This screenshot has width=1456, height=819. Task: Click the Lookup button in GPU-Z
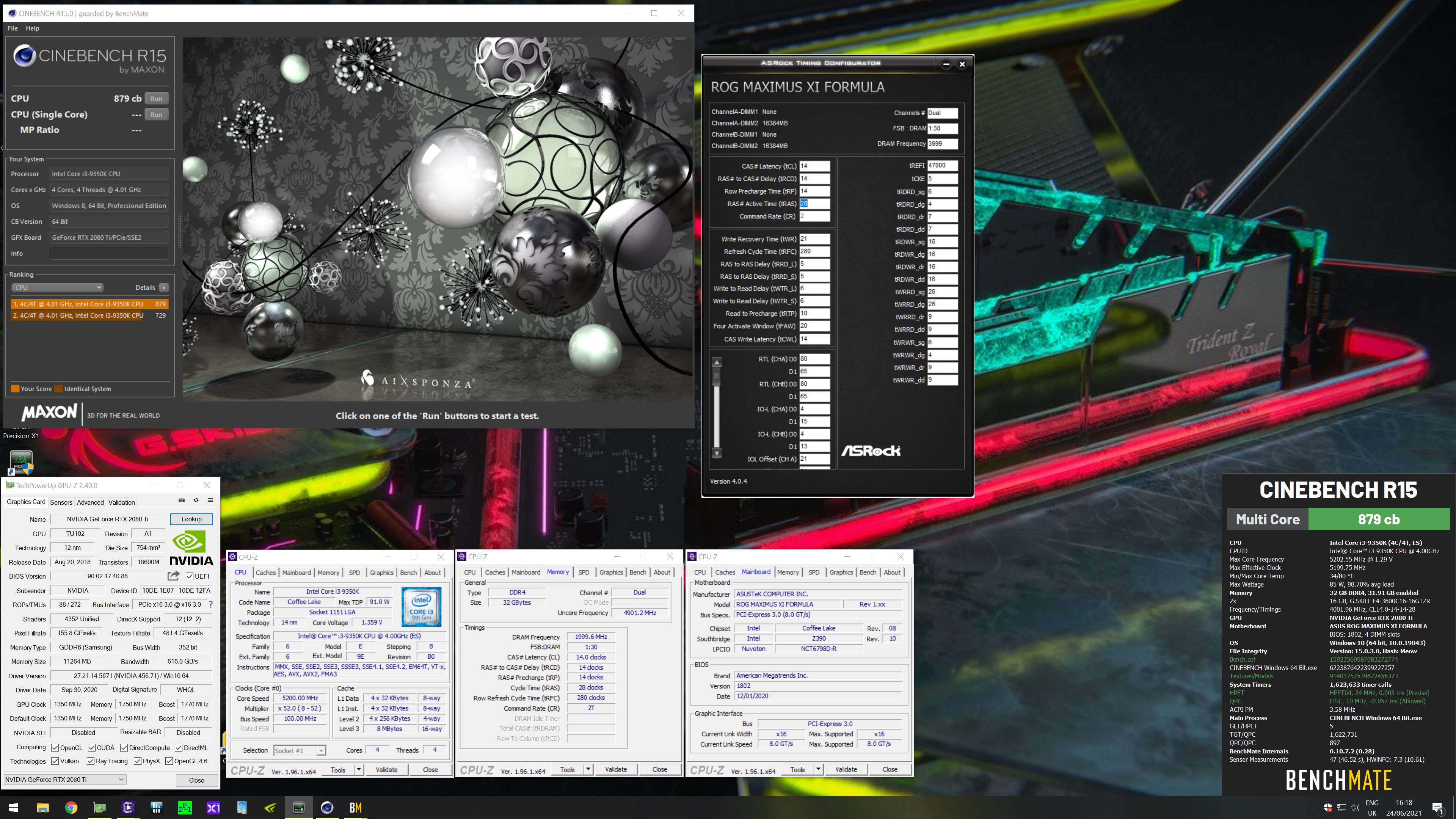191,519
